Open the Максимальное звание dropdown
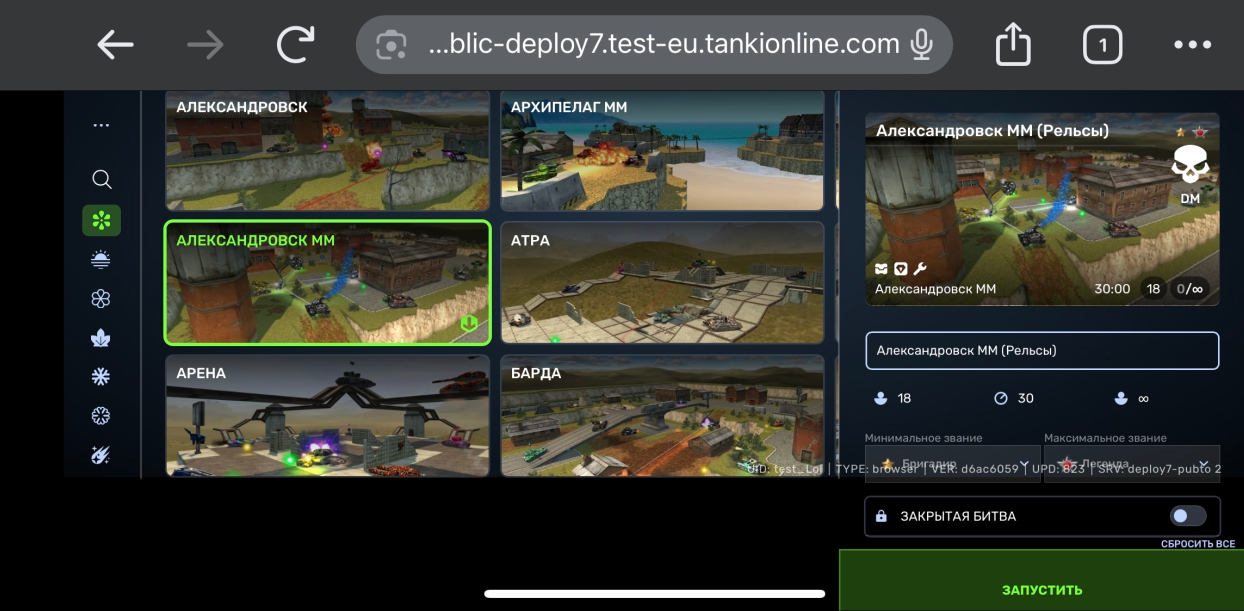The image size is (1244, 611). (1132, 464)
